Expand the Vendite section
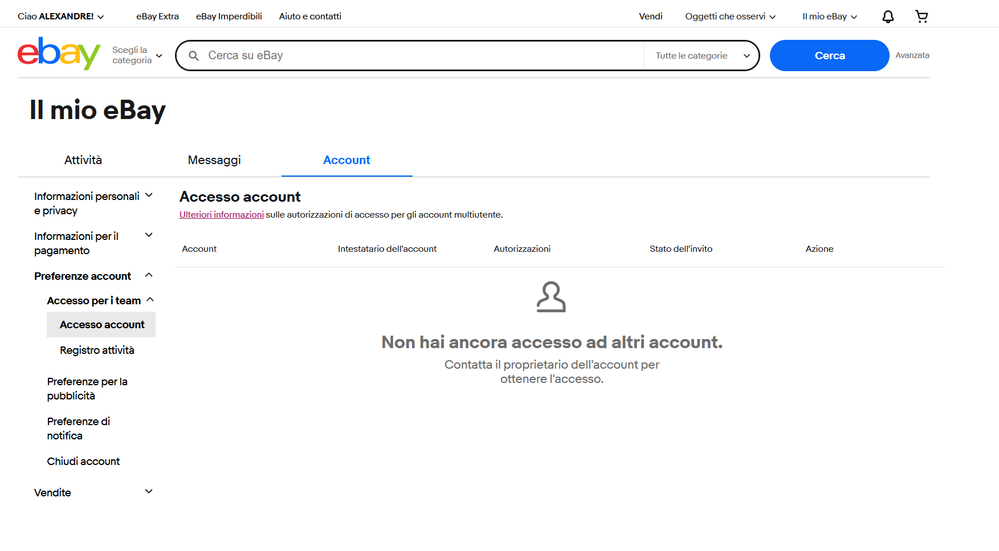 pyautogui.click(x=93, y=492)
